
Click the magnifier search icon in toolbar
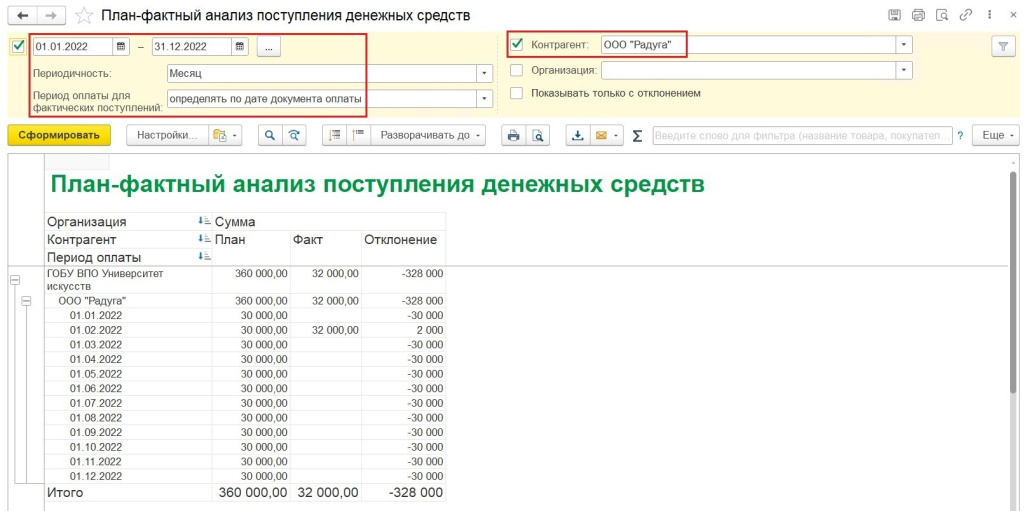pos(269,135)
